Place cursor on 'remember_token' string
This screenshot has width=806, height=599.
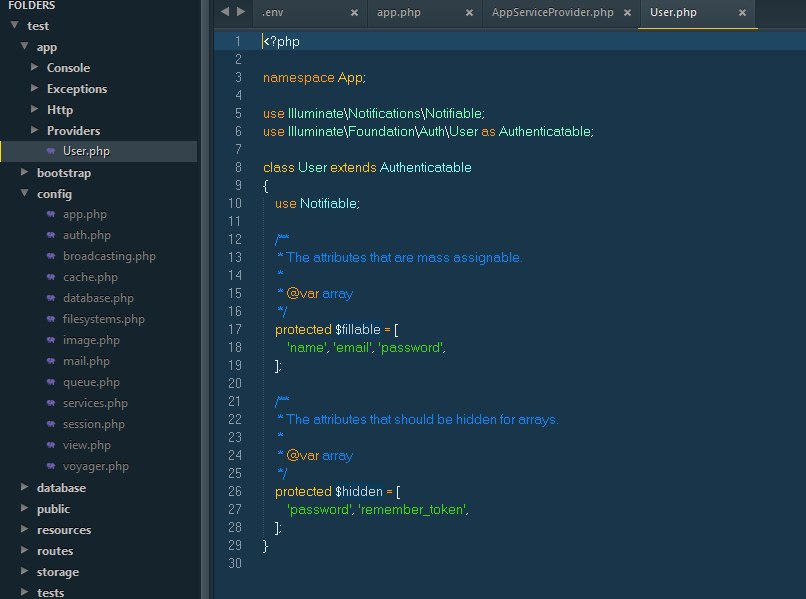pos(412,510)
